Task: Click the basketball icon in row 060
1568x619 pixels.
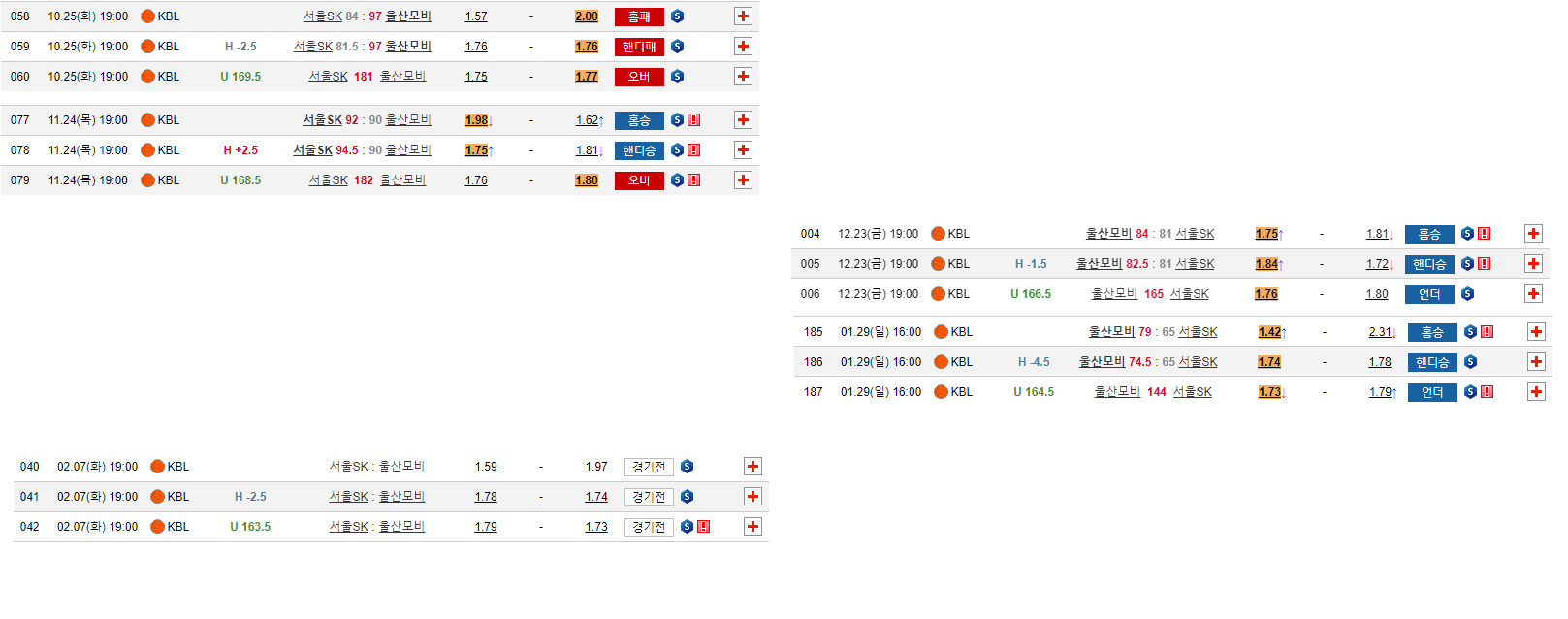Action: click(147, 77)
